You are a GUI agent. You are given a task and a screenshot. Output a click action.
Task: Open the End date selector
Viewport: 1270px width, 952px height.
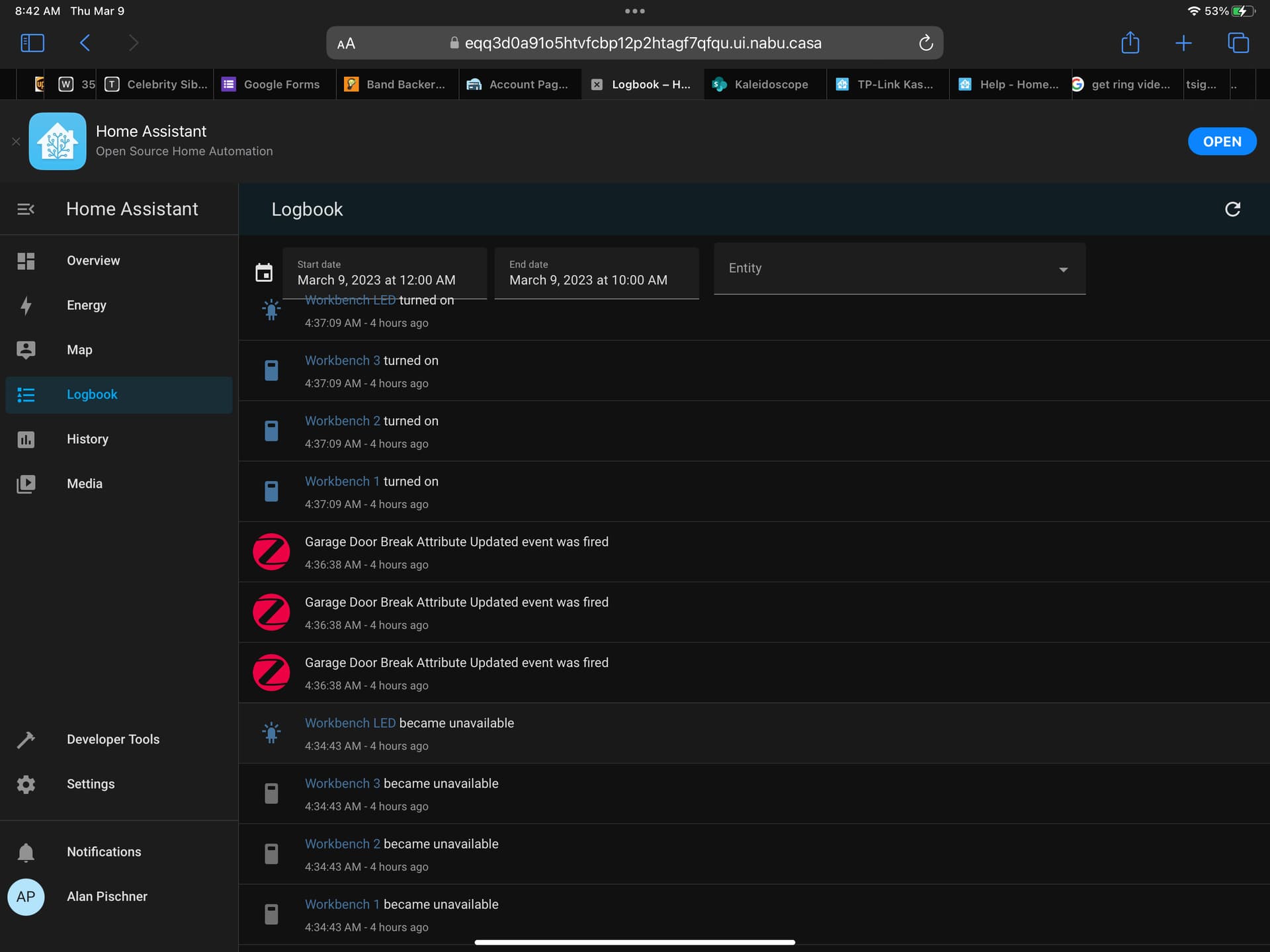coord(596,273)
